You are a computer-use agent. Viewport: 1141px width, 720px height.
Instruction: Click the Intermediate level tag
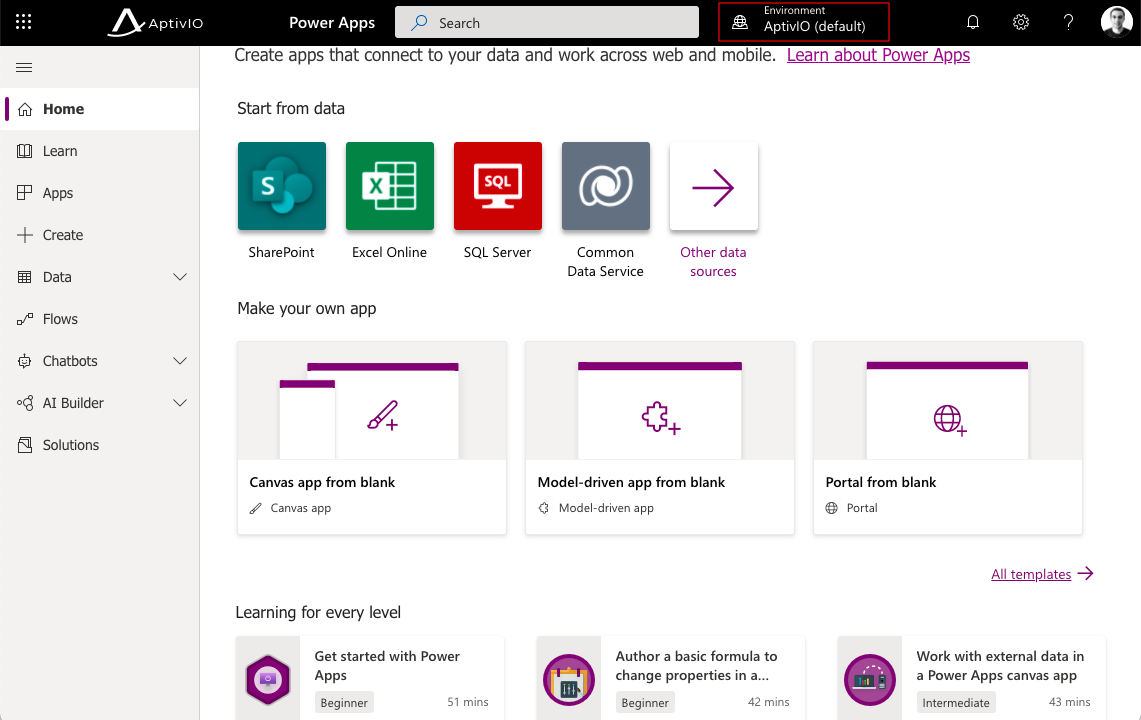955,703
